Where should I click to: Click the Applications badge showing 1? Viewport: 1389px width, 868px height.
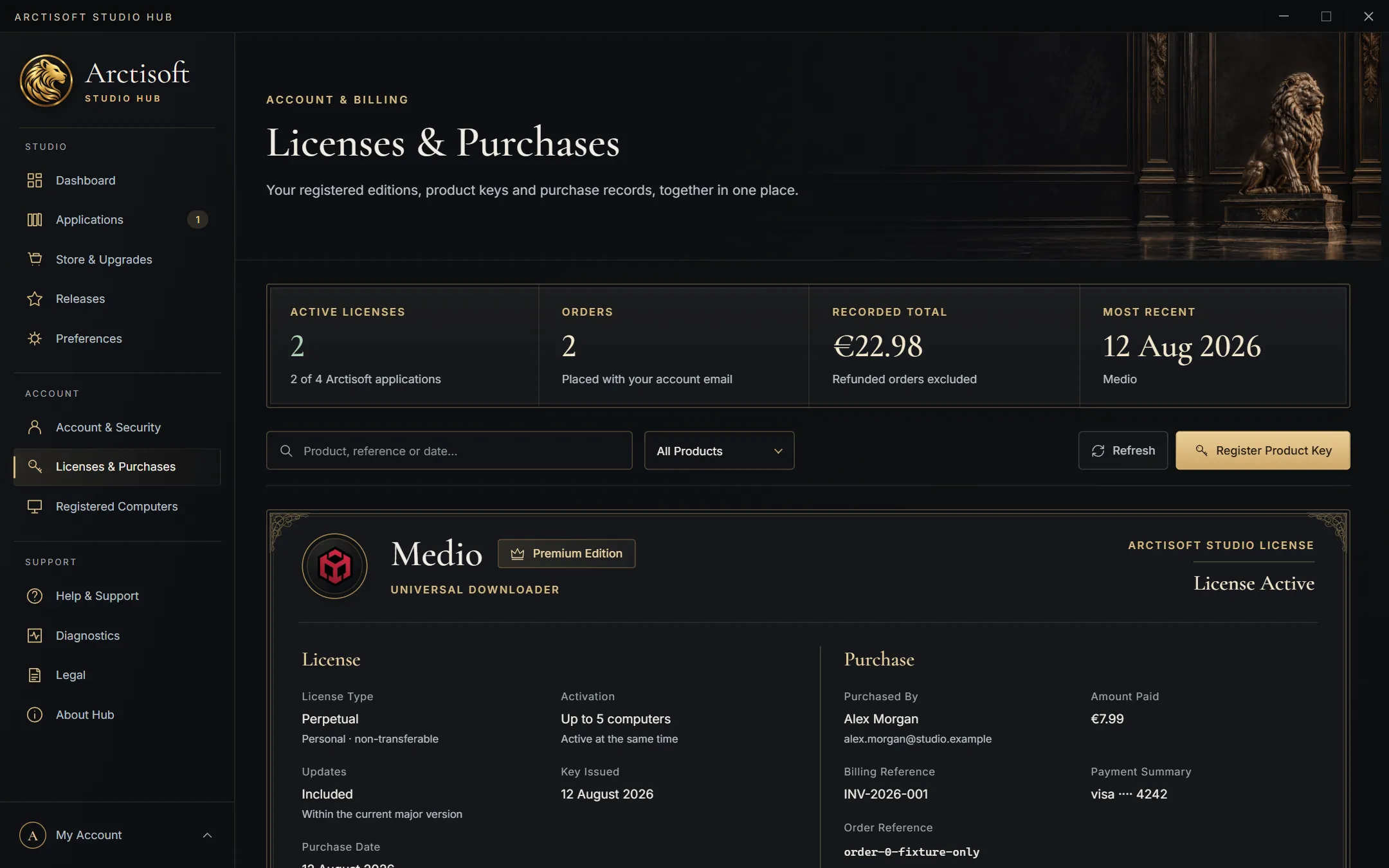(x=197, y=220)
